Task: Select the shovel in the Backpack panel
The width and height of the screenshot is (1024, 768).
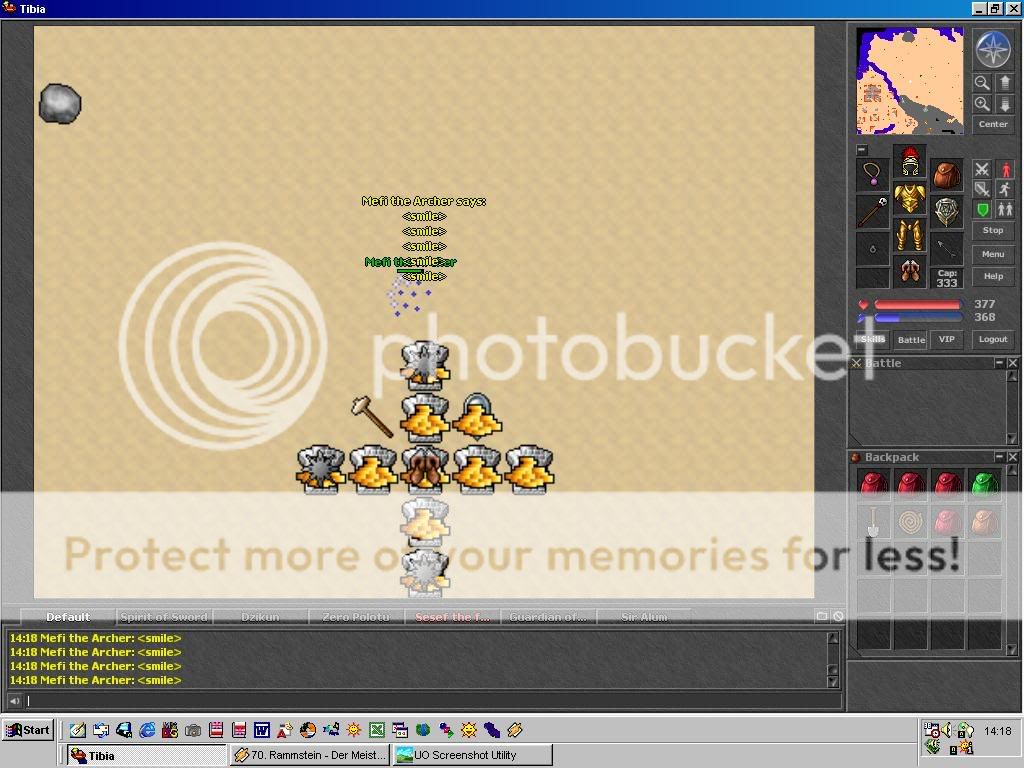Action: pyautogui.click(x=874, y=522)
